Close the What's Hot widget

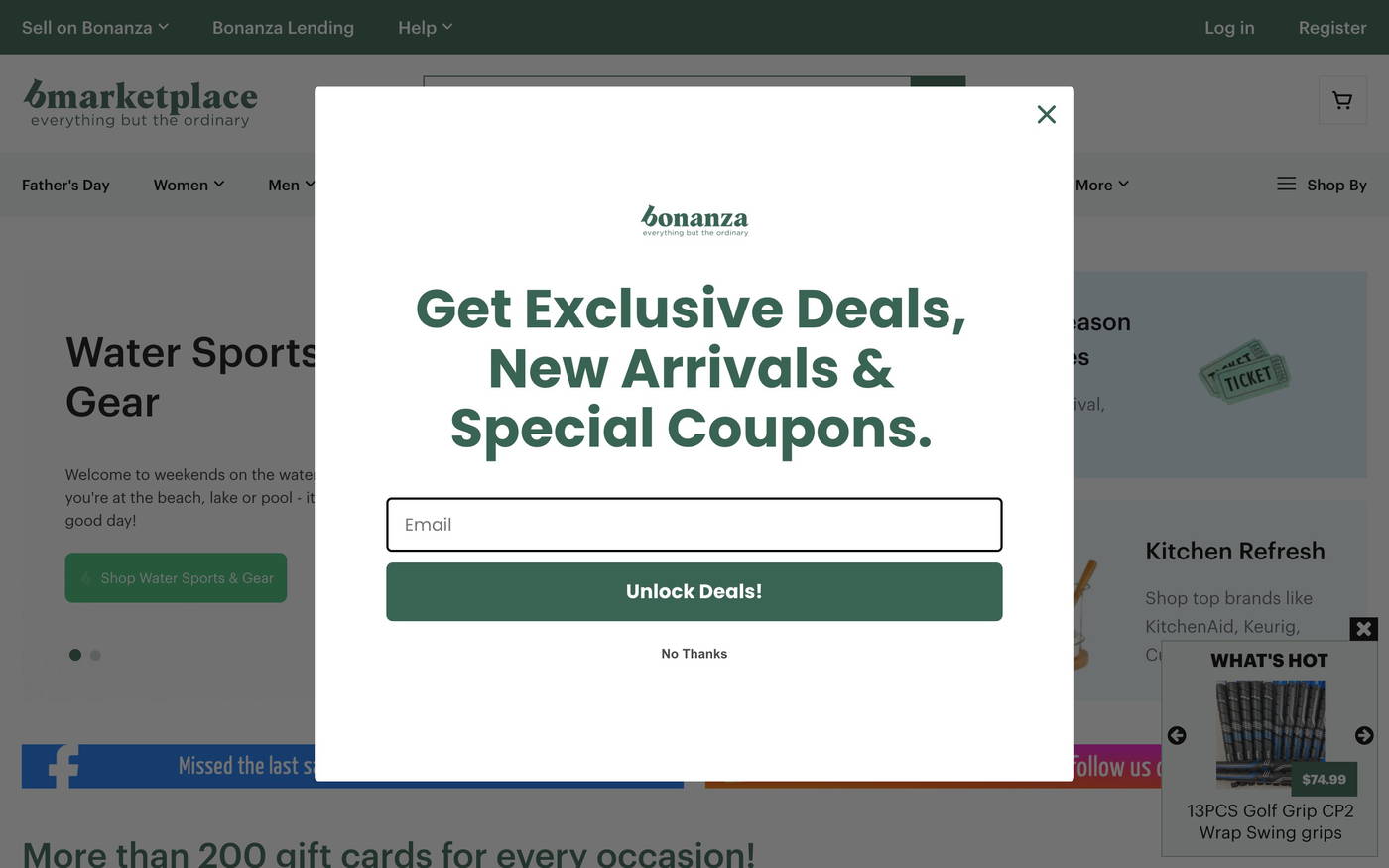[1363, 629]
